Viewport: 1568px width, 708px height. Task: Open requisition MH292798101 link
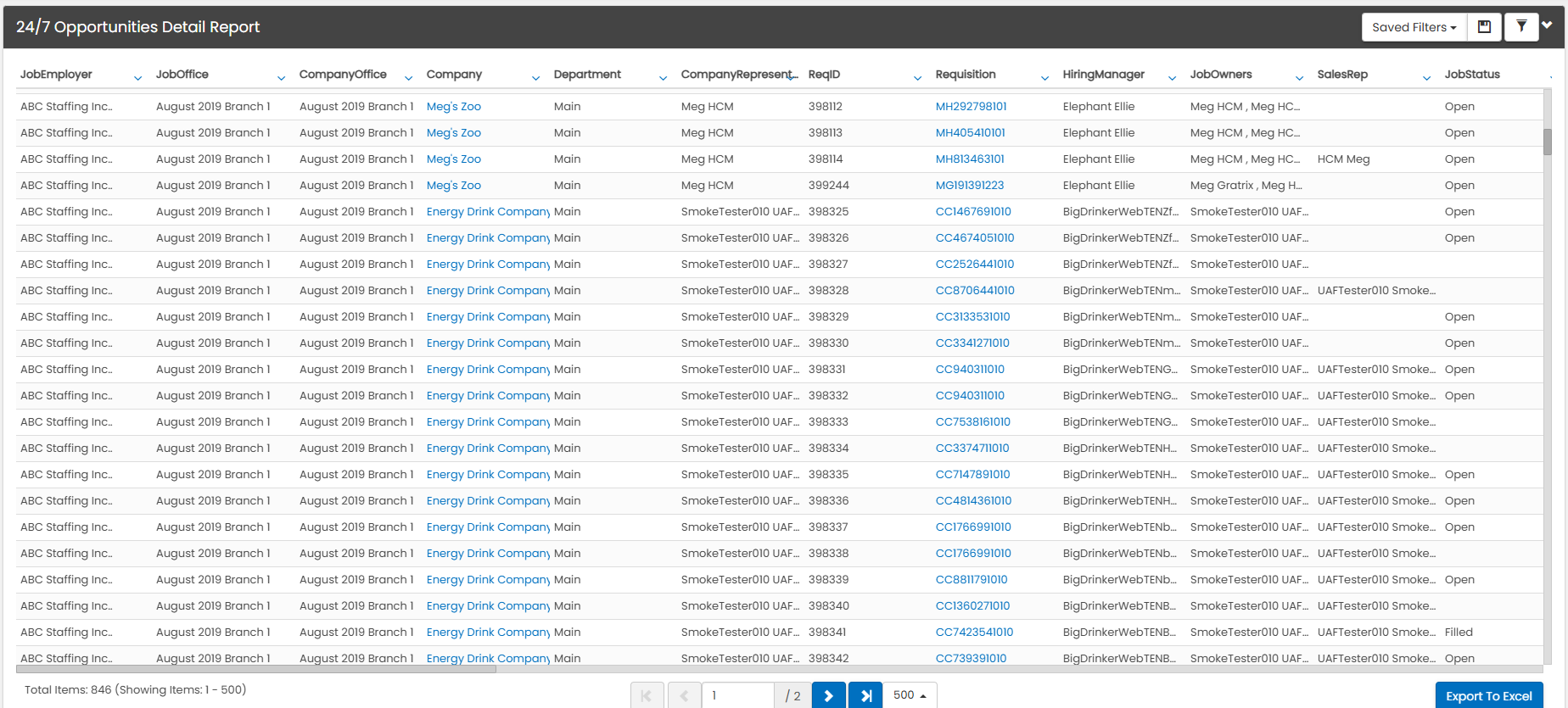click(x=972, y=107)
